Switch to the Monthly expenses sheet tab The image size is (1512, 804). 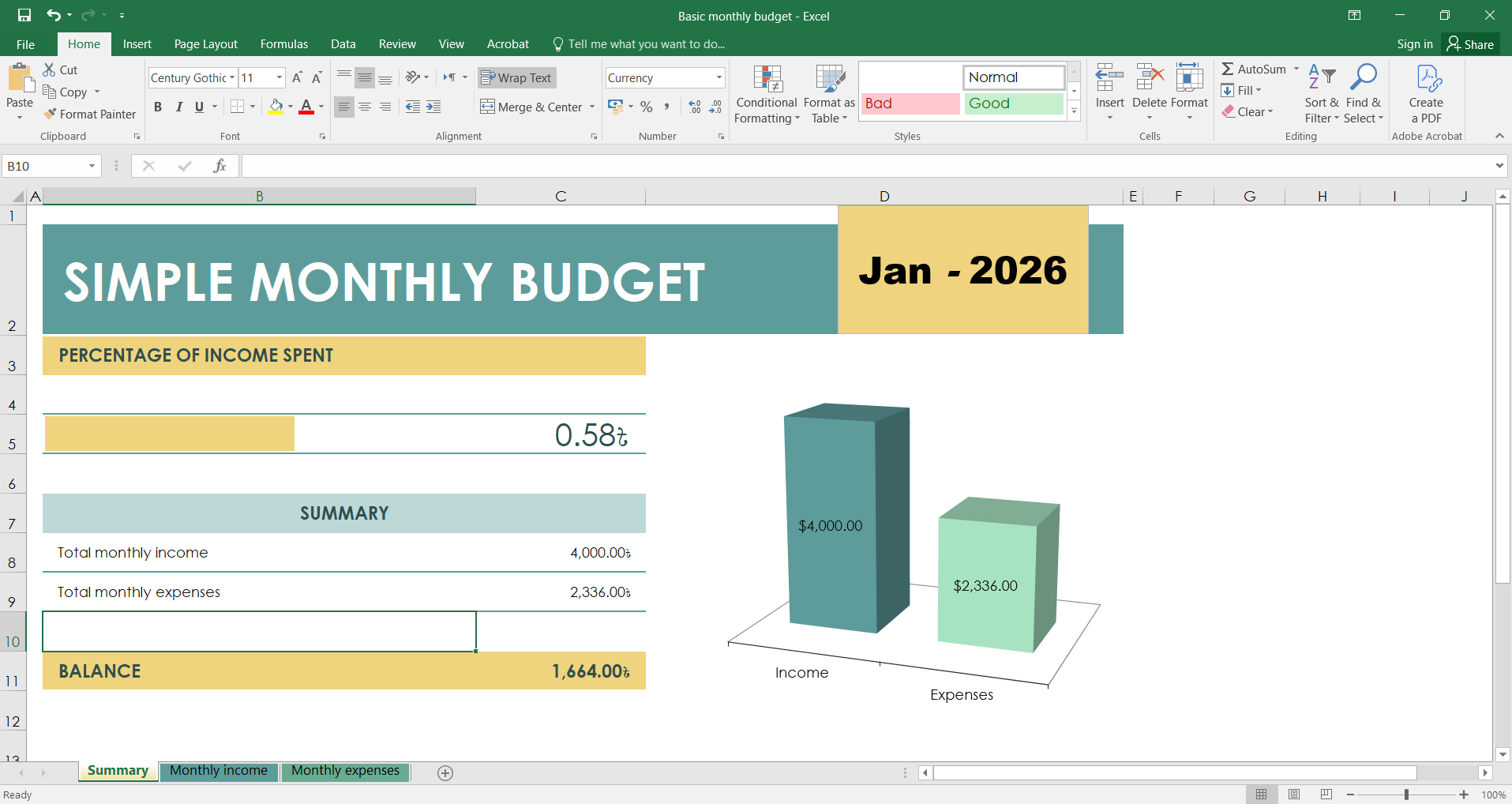point(345,771)
